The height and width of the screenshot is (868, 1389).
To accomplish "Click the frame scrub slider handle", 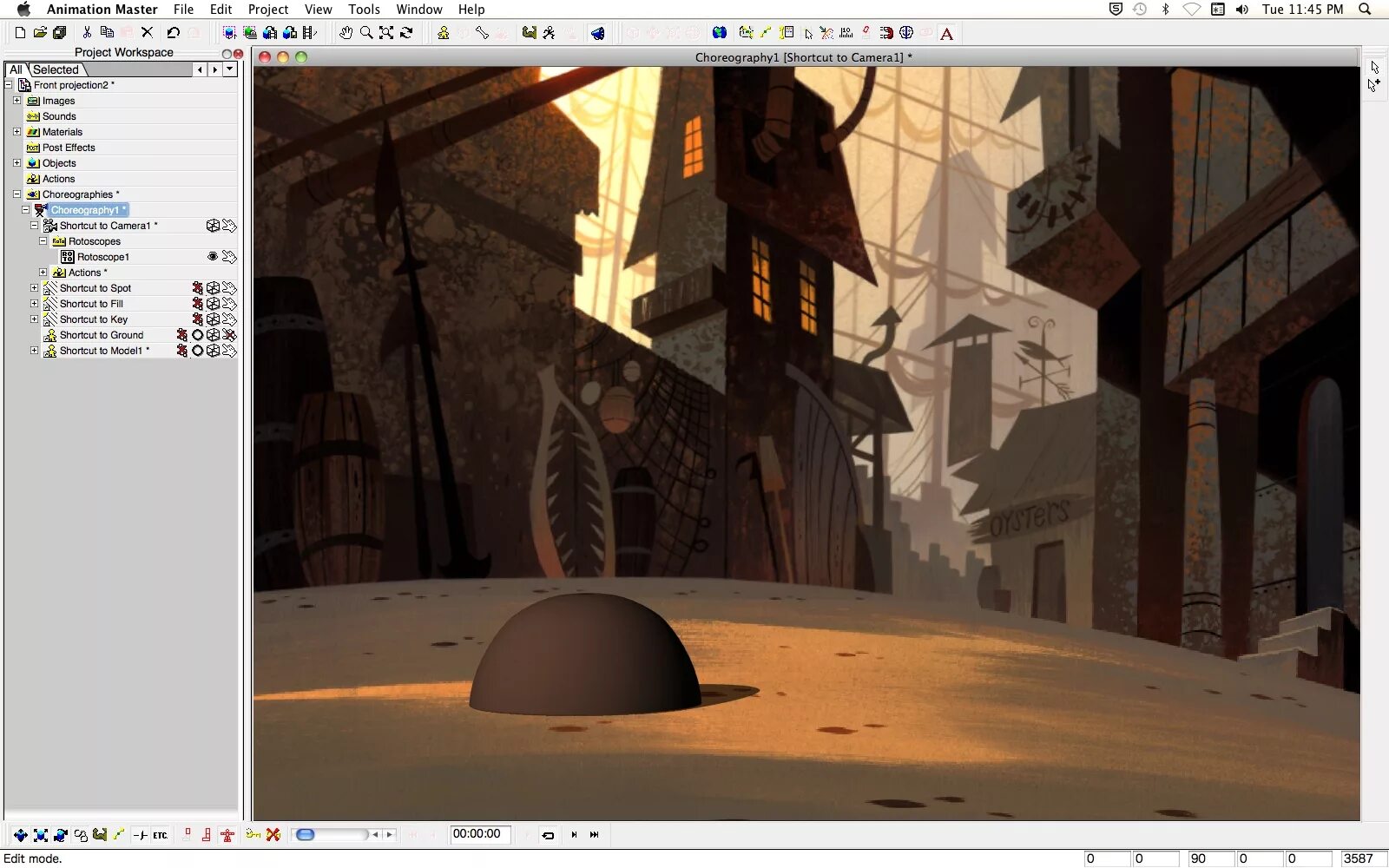I will pyautogui.click(x=306, y=835).
